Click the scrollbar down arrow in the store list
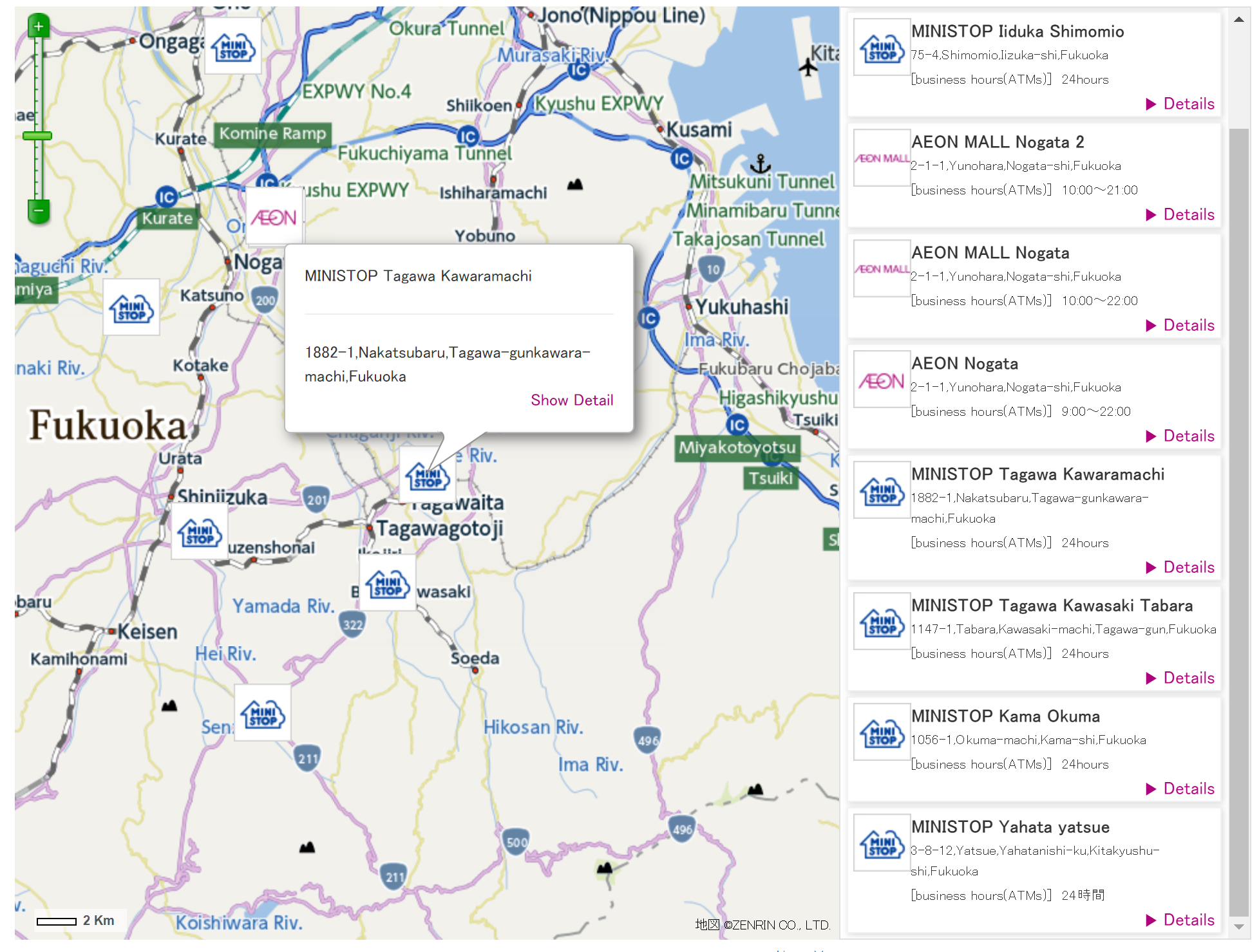1259x952 pixels. click(x=1238, y=927)
